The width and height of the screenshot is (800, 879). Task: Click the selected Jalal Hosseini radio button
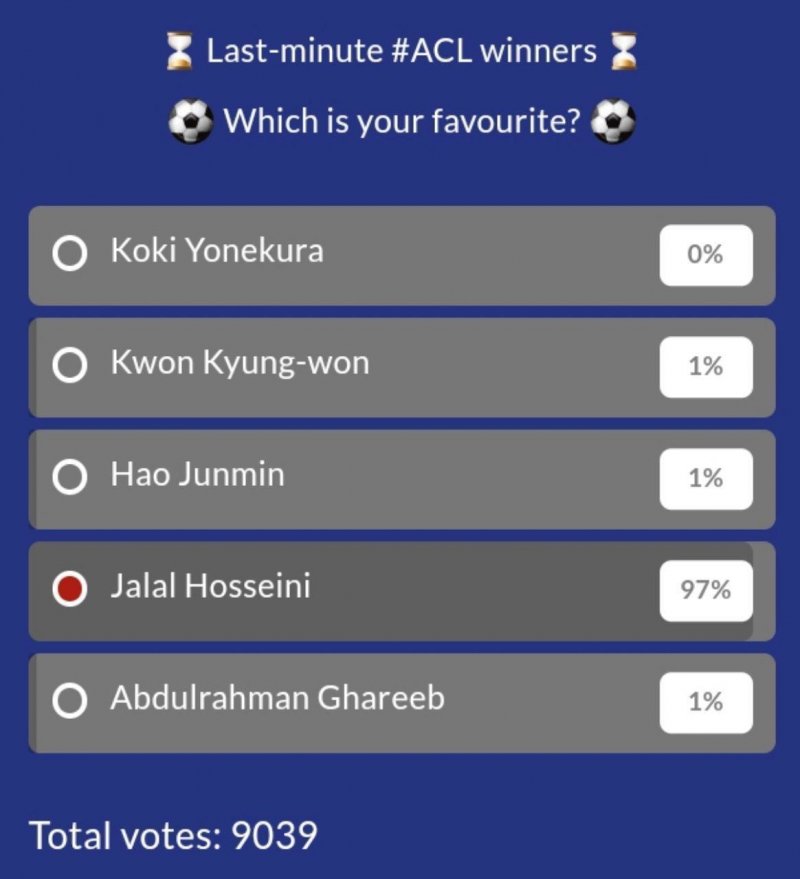click(69, 590)
